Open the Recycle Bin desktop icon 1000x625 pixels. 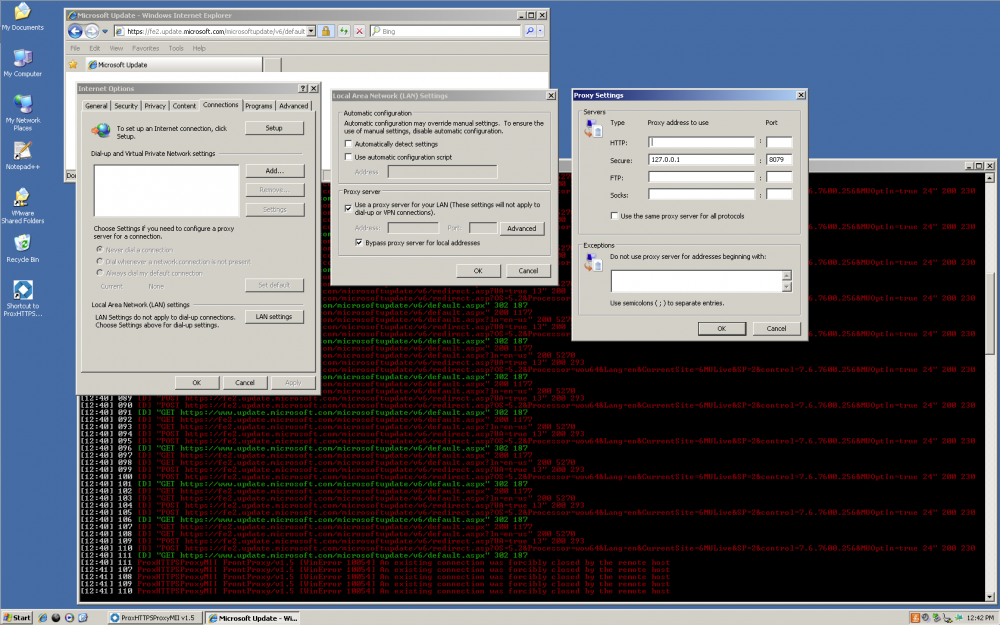(x=22, y=243)
